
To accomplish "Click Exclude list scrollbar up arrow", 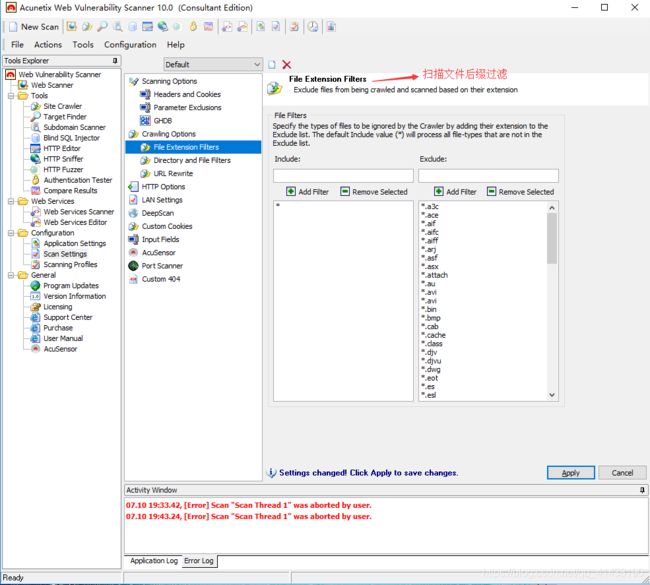I will pos(552,208).
